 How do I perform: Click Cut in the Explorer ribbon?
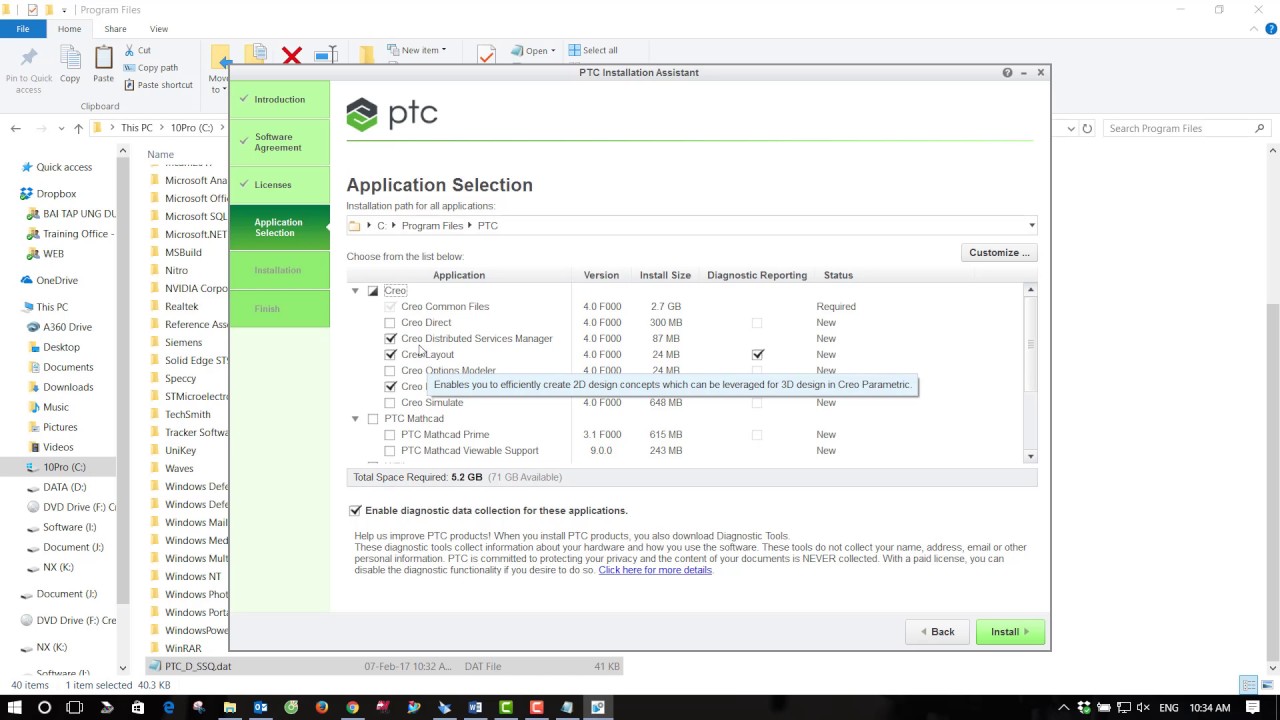tap(138, 50)
